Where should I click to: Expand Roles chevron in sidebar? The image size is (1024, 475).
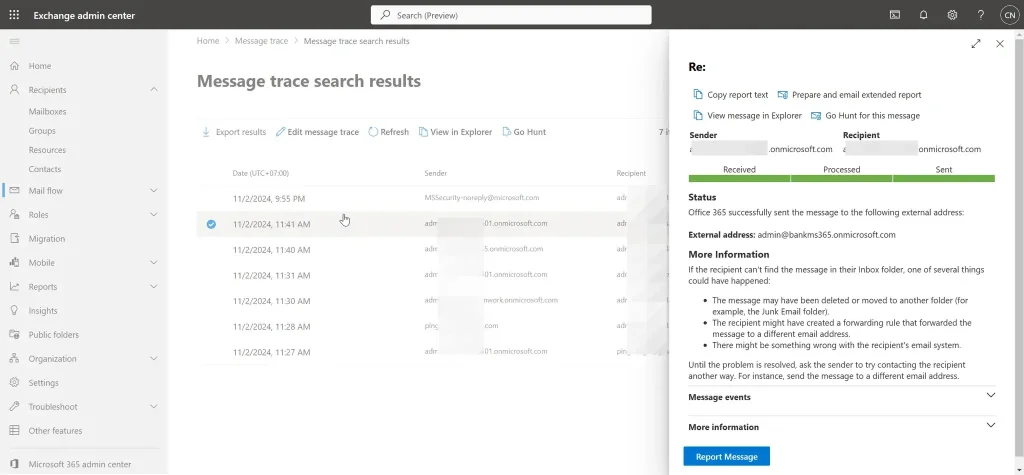(x=154, y=214)
